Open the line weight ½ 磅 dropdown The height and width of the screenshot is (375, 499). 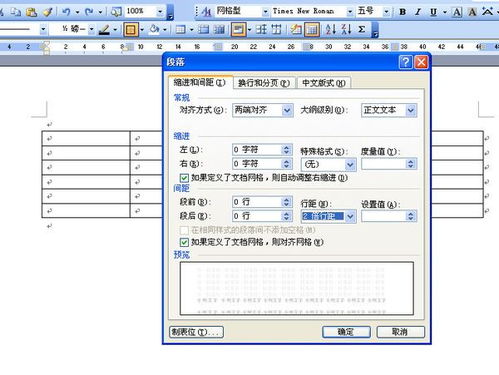click(91, 29)
